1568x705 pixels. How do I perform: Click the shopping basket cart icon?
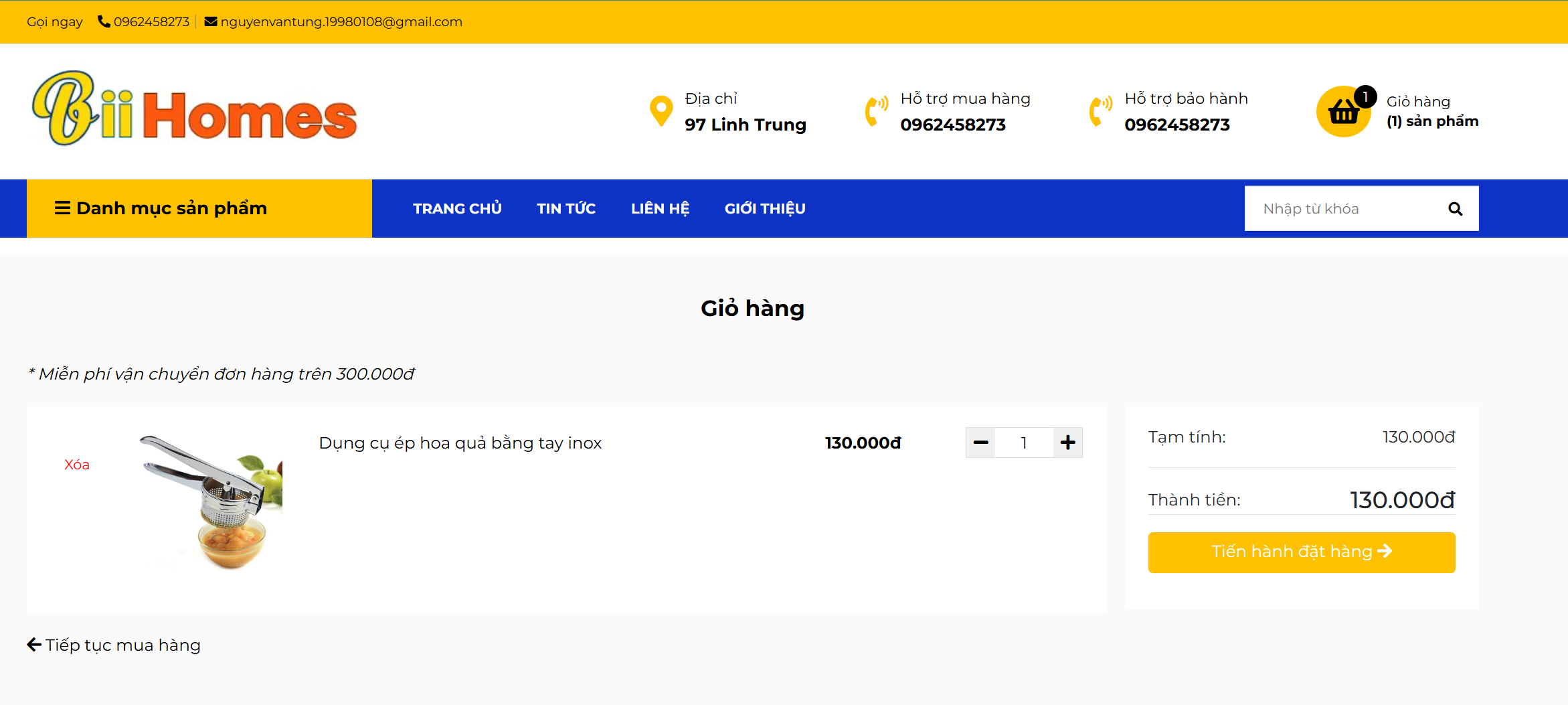(1343, 112)
